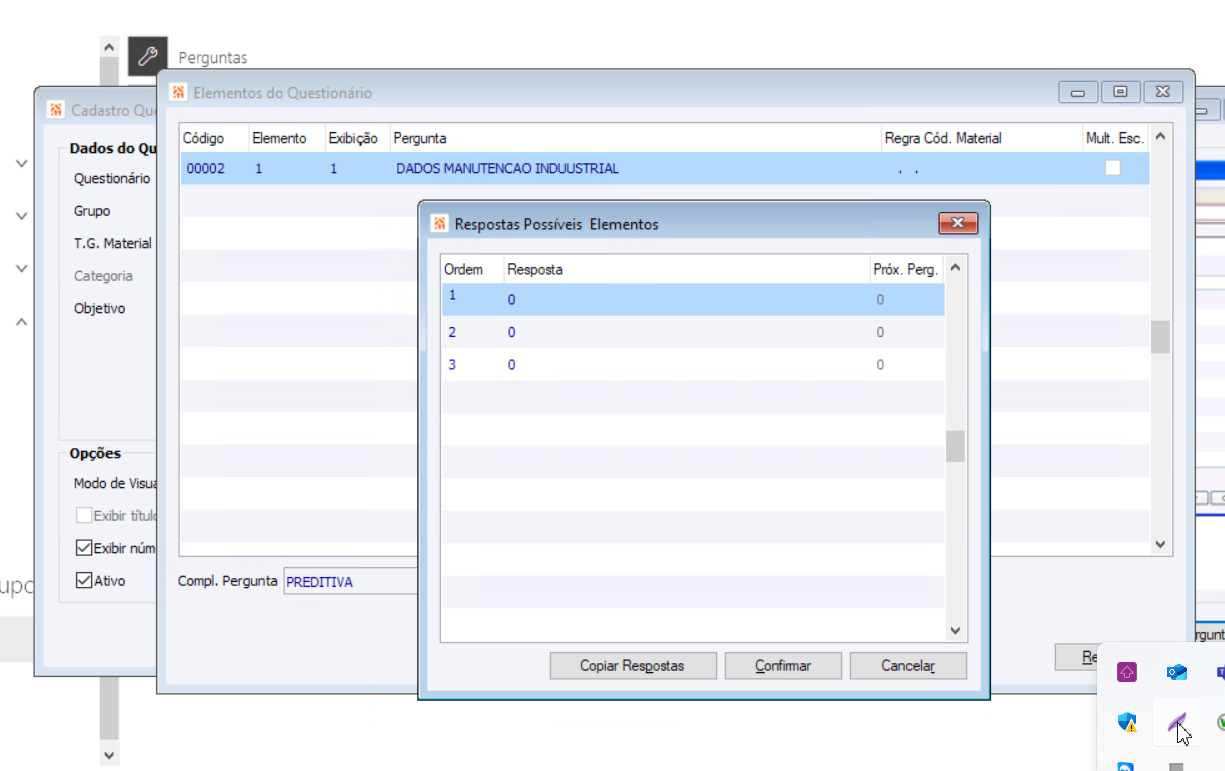Minimize the Elementos do Questionário window
This screenshot has height=771, width=1225.
point(1078,92)
